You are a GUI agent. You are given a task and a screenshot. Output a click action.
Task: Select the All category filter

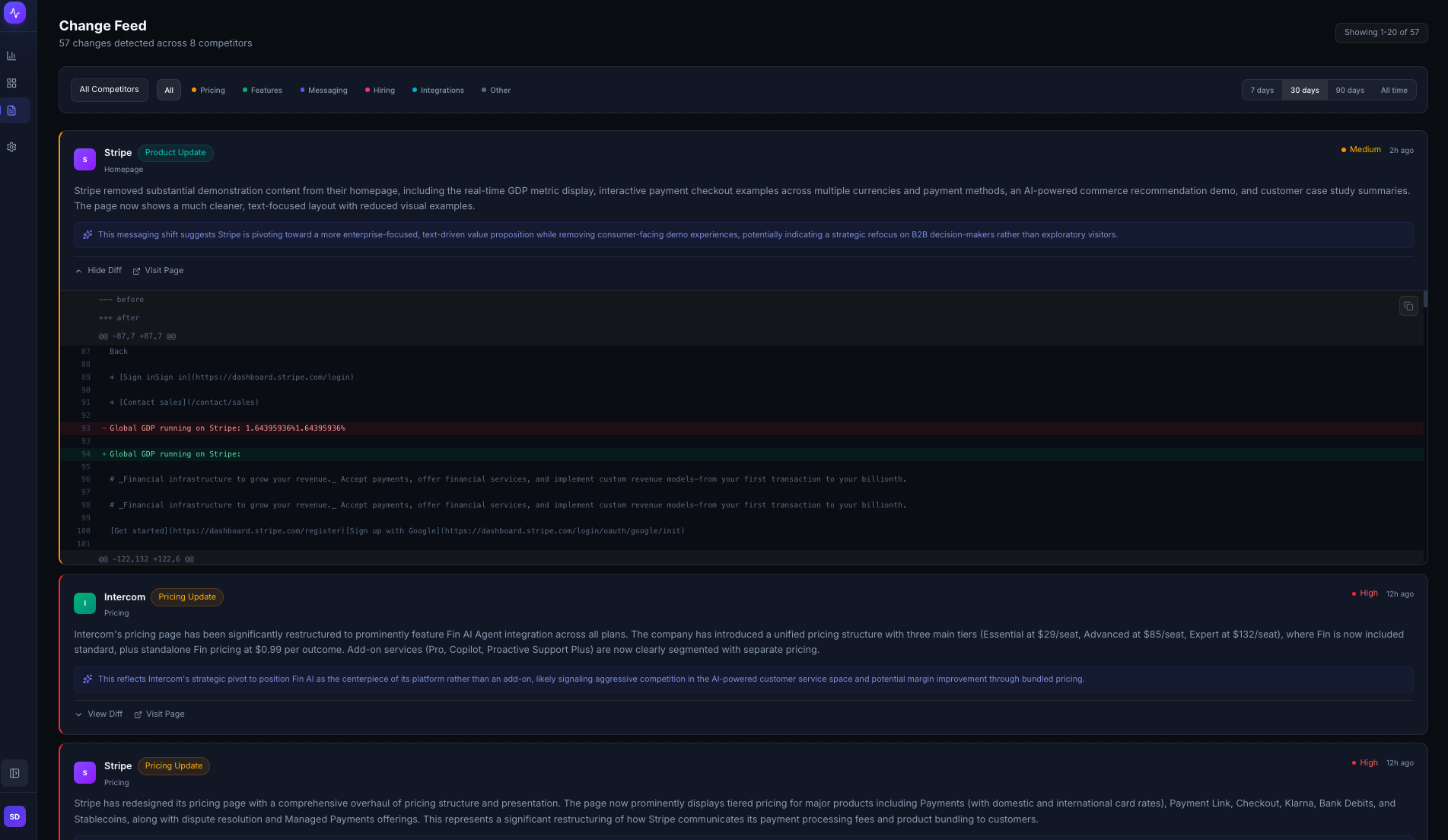(169, 90)
